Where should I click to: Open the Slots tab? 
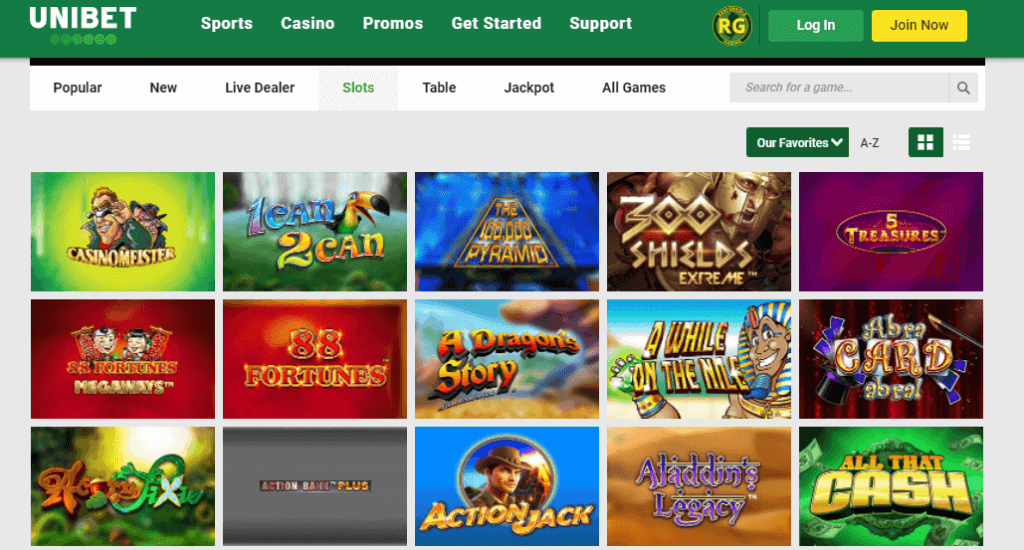click(358, 88)
